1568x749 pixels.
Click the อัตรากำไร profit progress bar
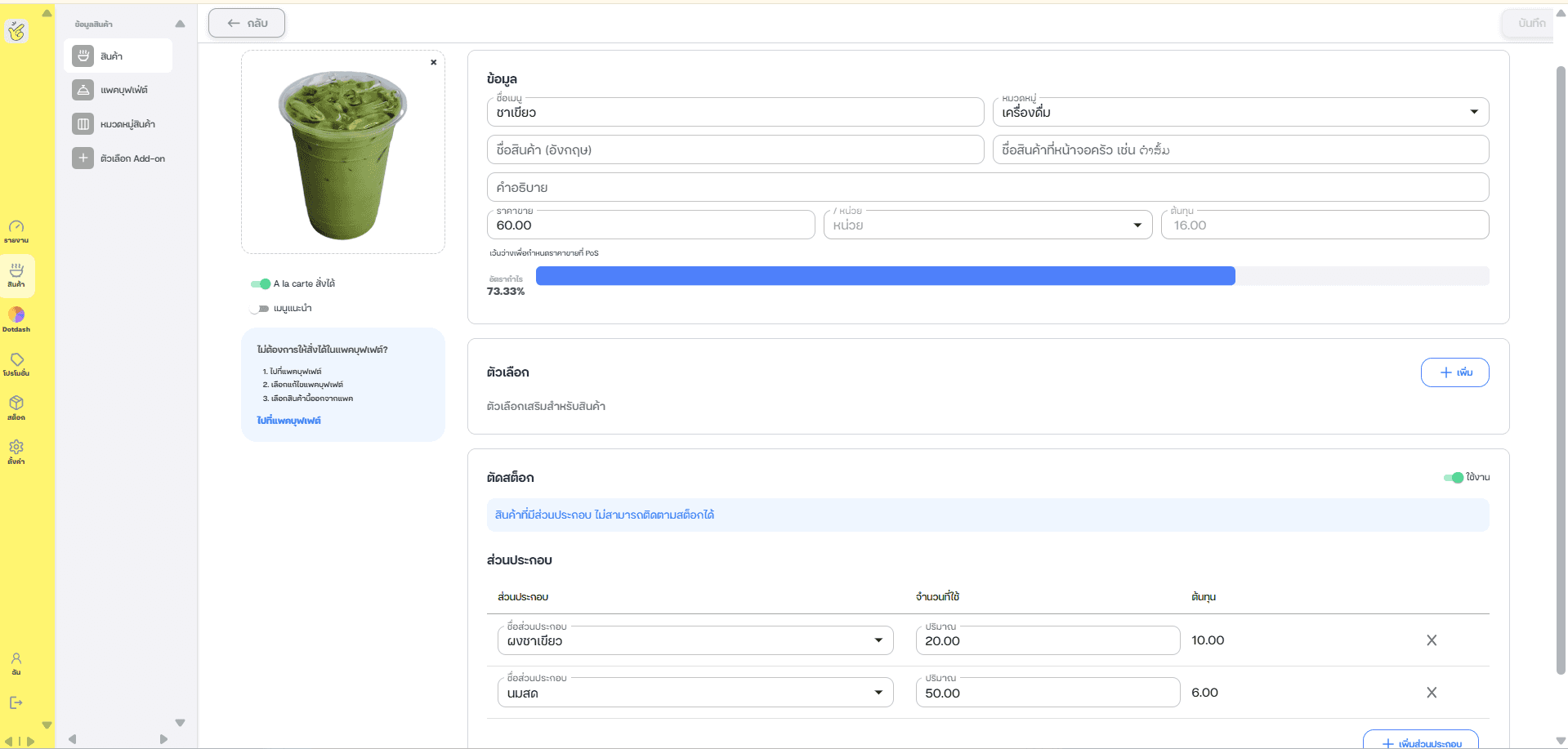click(1012, 276)
